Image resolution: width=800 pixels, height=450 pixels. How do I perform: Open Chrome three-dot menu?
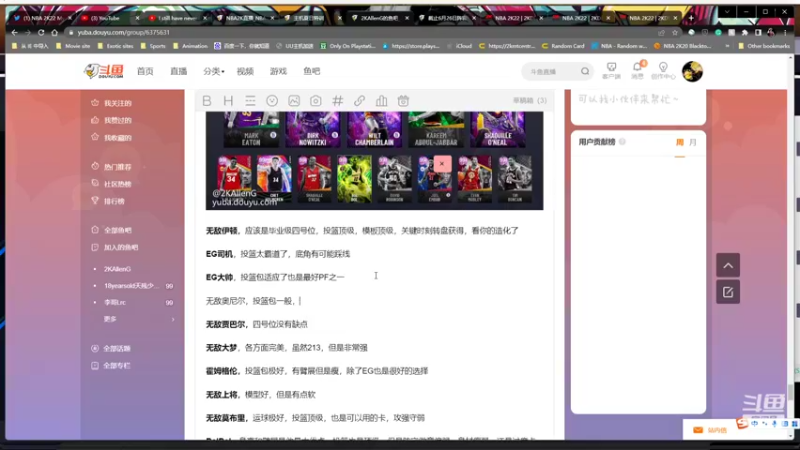pos(785,32)
